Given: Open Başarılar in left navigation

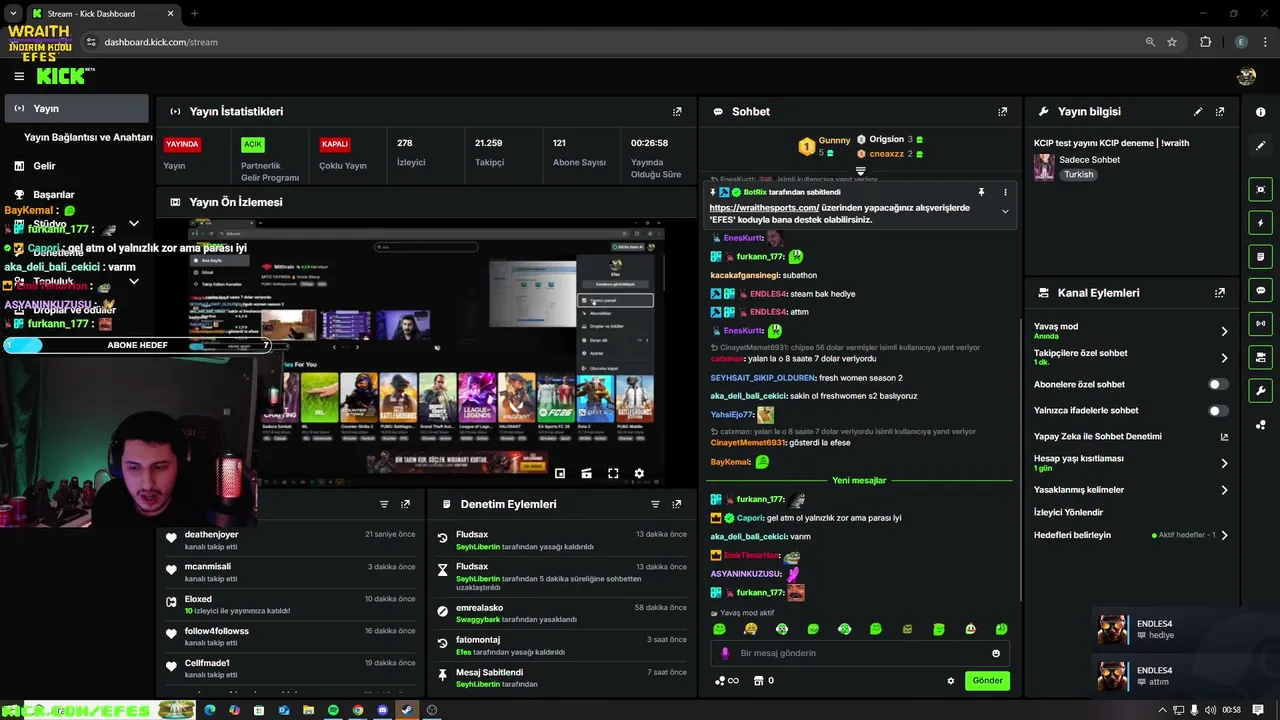Looking at the screenshot, I should 53,195.
